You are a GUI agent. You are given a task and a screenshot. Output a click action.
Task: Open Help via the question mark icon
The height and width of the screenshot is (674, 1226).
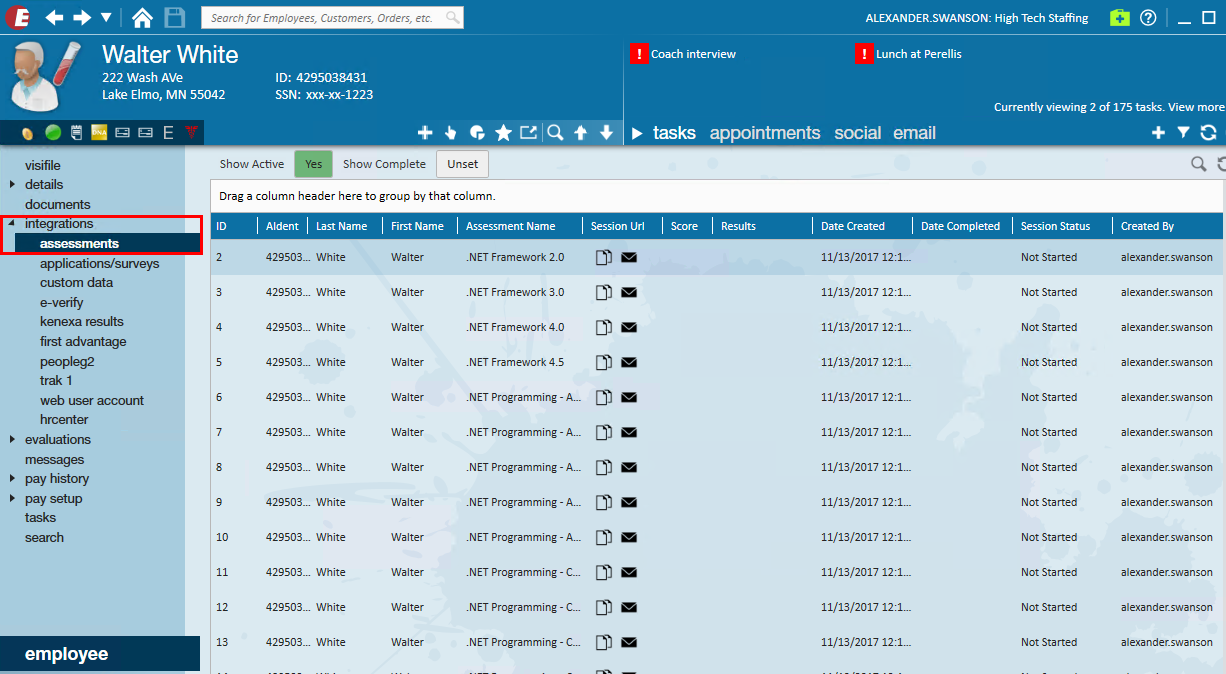[x=1148, y=18]
